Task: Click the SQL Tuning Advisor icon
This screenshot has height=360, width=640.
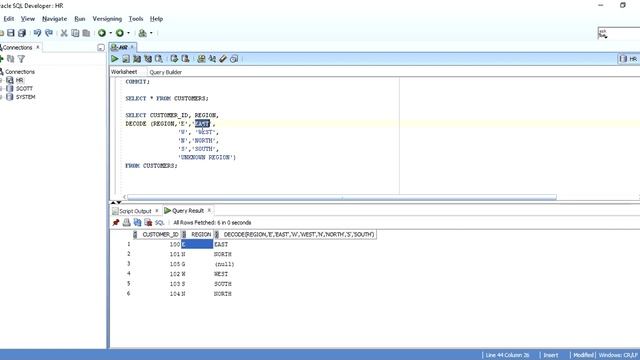Action: tap(159, 59)
